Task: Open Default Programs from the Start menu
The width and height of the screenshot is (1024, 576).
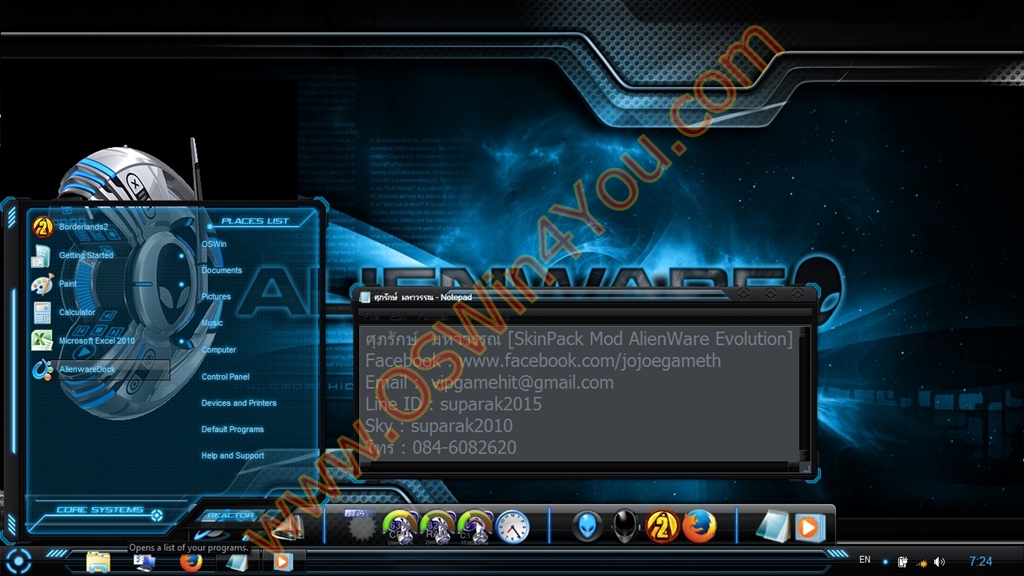Action: pyautogui.click(x=232, y=429)
